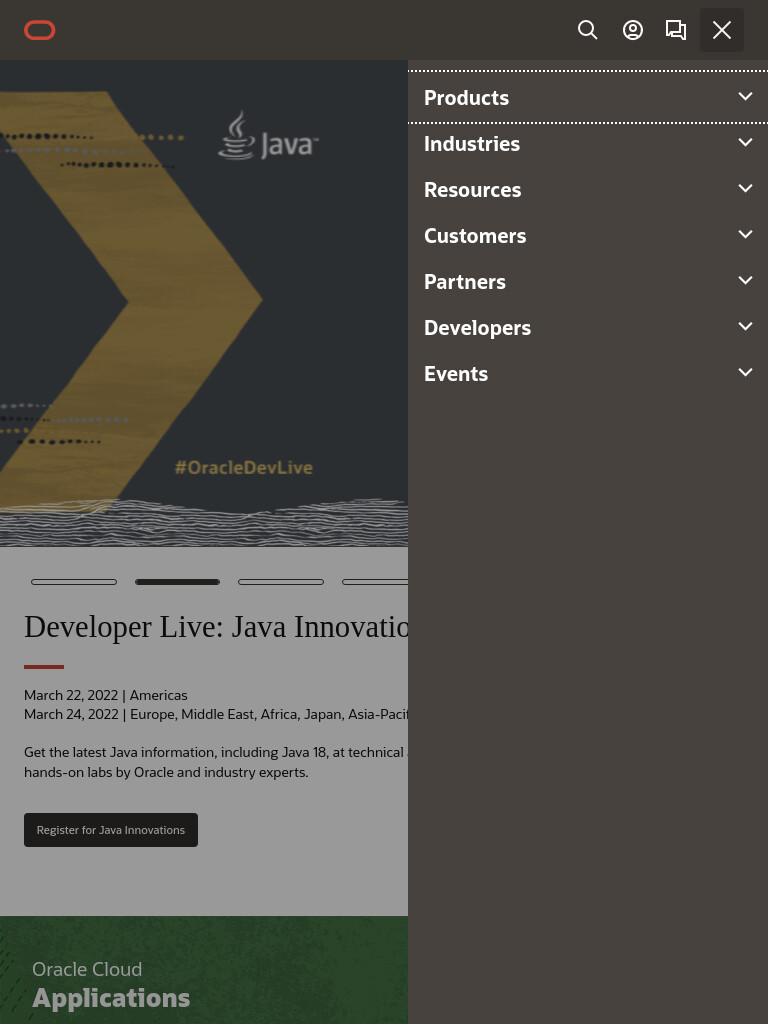The width and height of the screenshot is (768, 1024).
Task: Select the active second carousel slide indicator
Action: [178, 582]
